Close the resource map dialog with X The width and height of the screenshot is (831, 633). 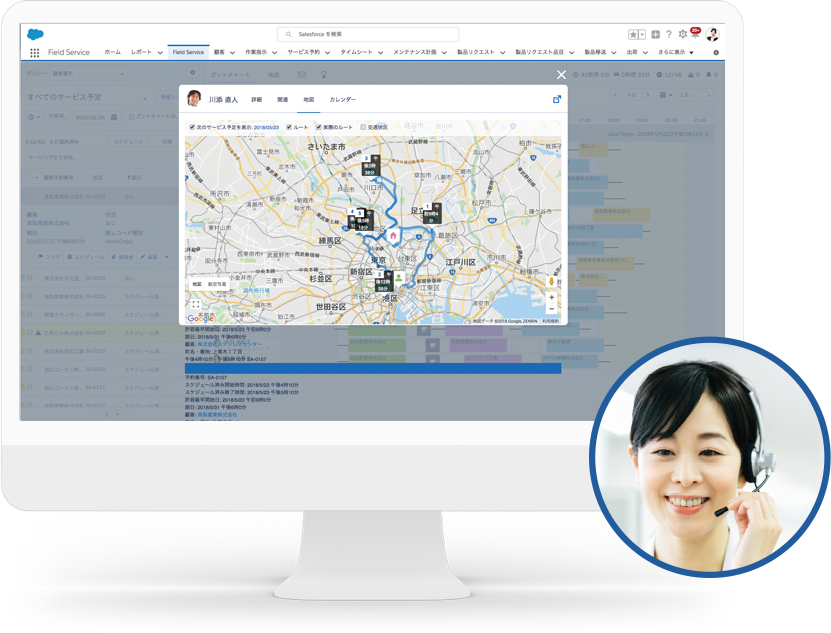(x=561, y=75)
